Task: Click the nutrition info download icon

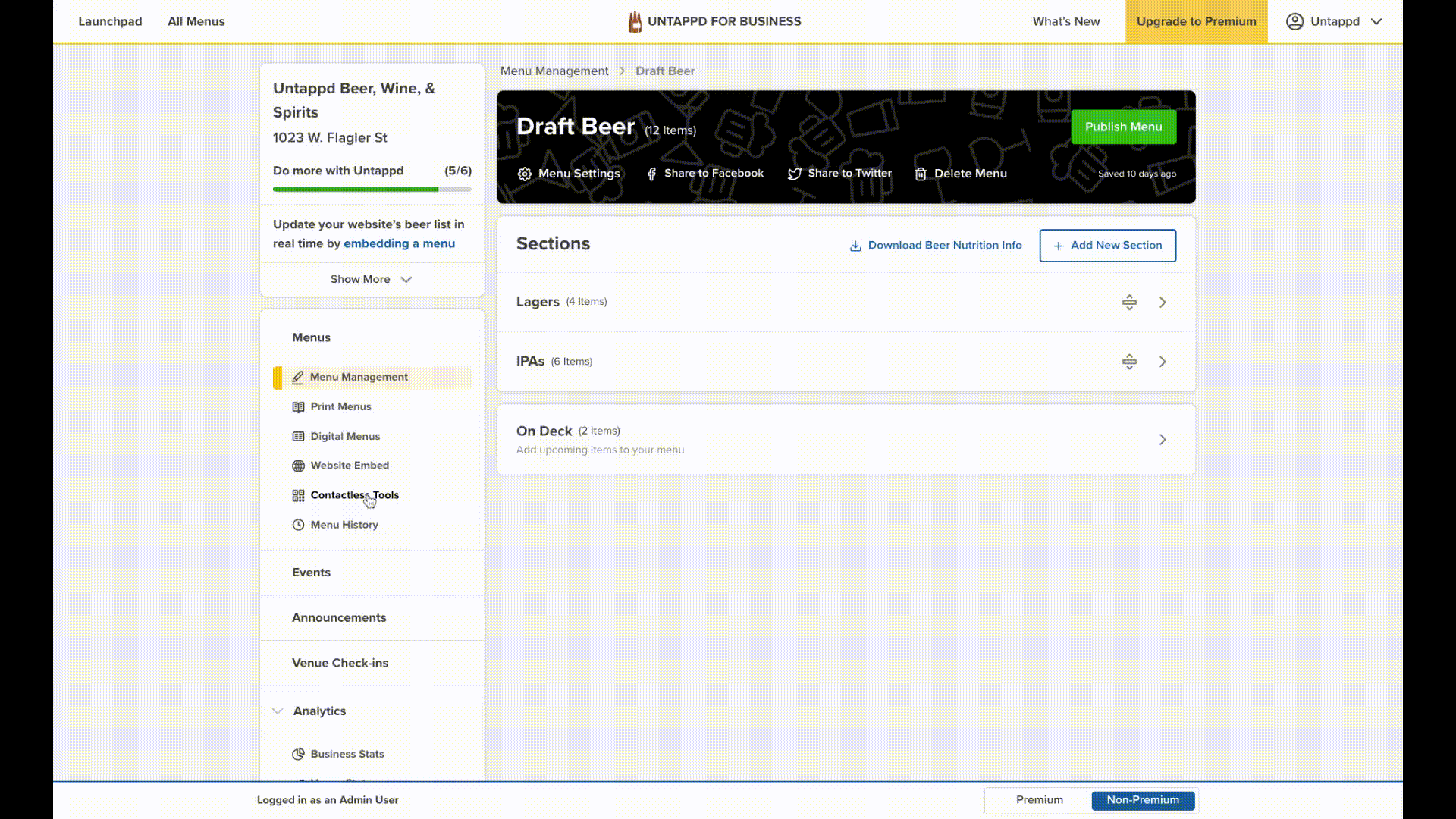Action: (x=855, y=246)
